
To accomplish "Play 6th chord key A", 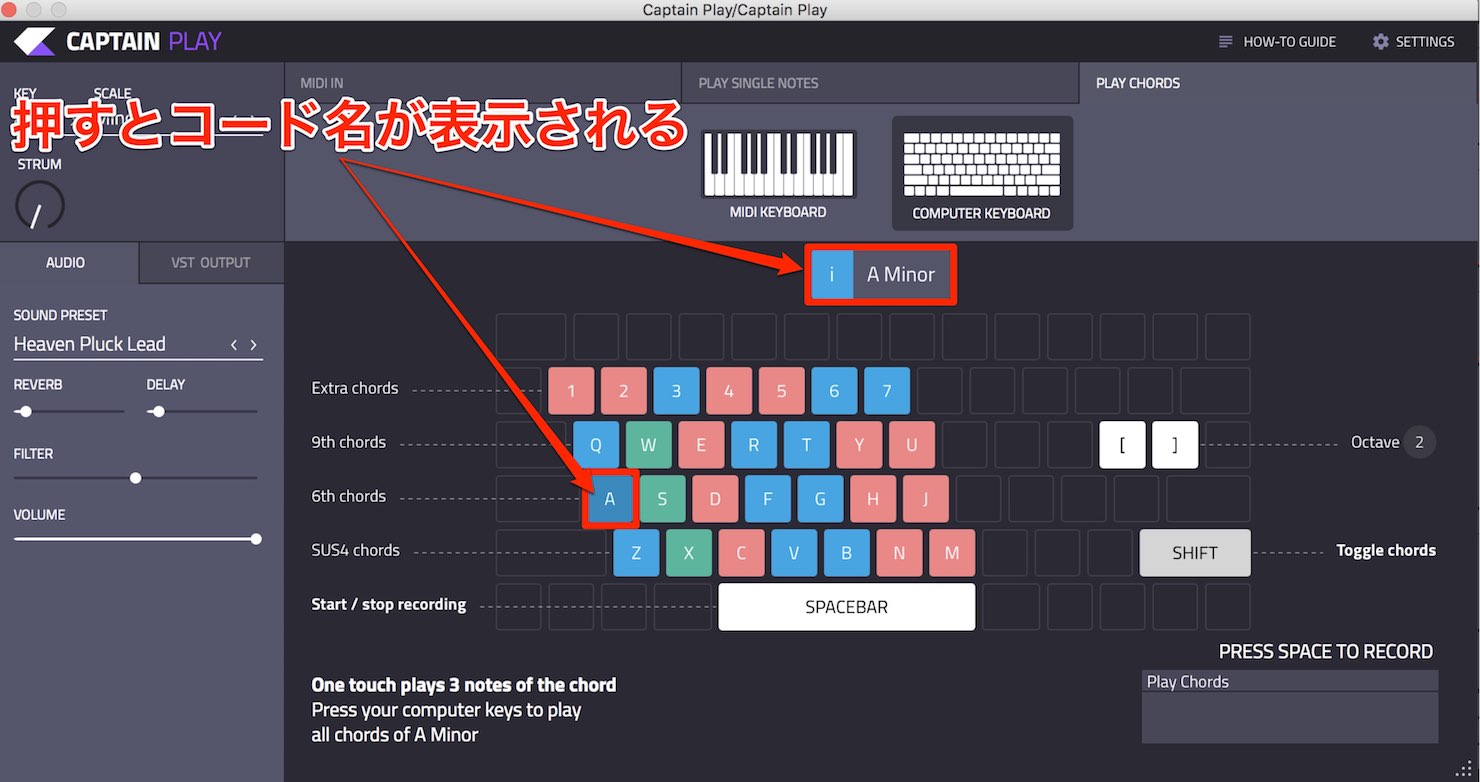I will tap(610, 499).
